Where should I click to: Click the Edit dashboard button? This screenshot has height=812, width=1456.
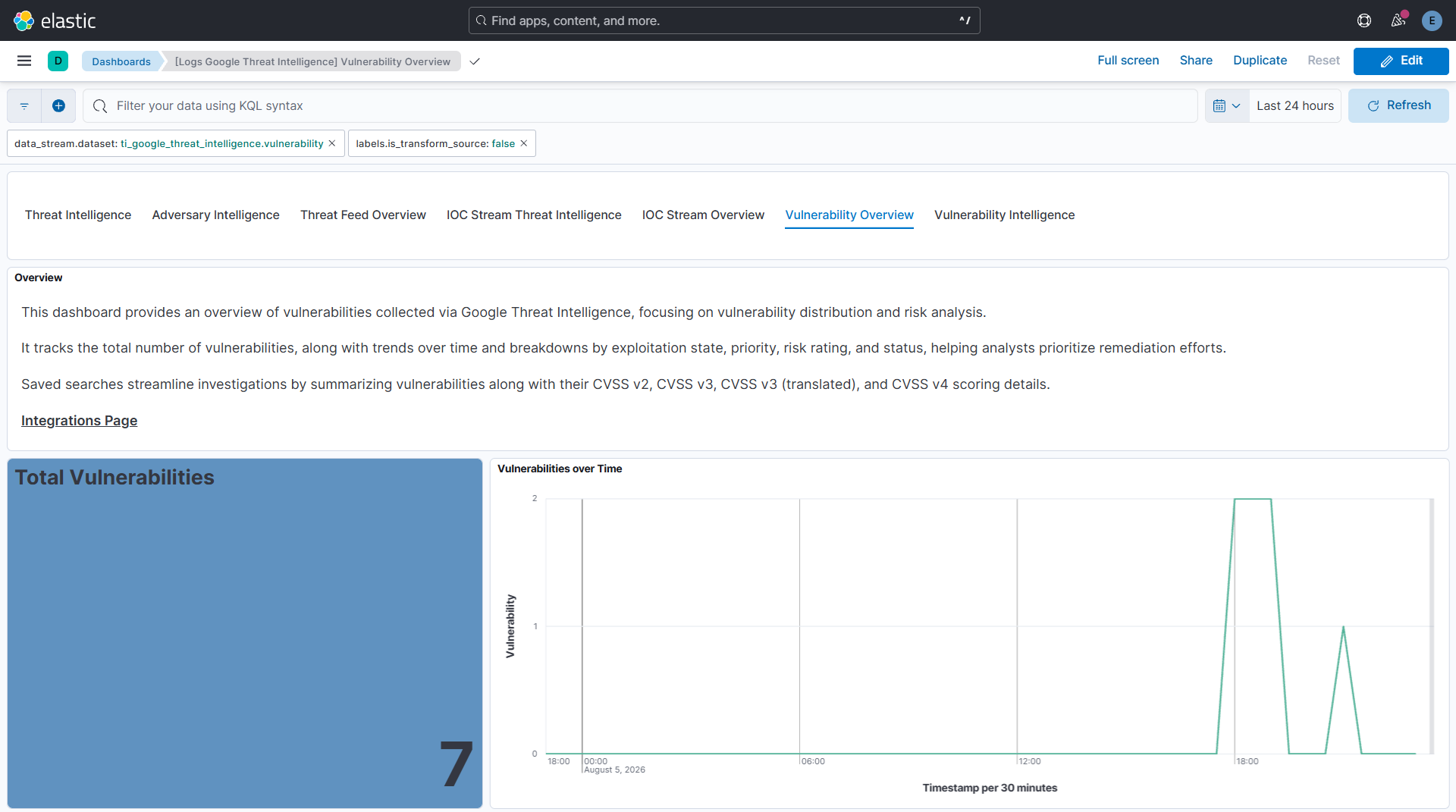click(1401, 61)
